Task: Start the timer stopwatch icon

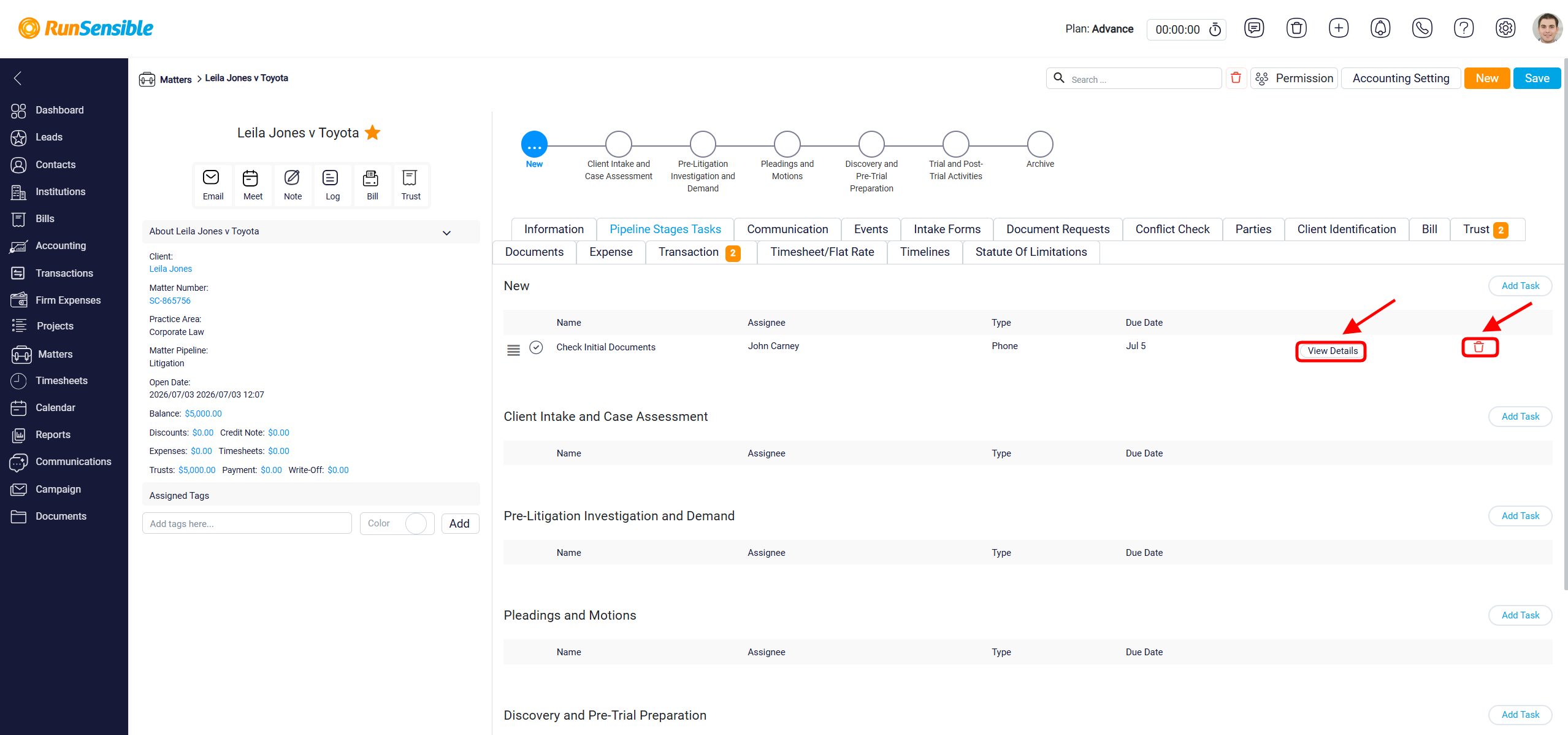Action: click(1215, 29)
